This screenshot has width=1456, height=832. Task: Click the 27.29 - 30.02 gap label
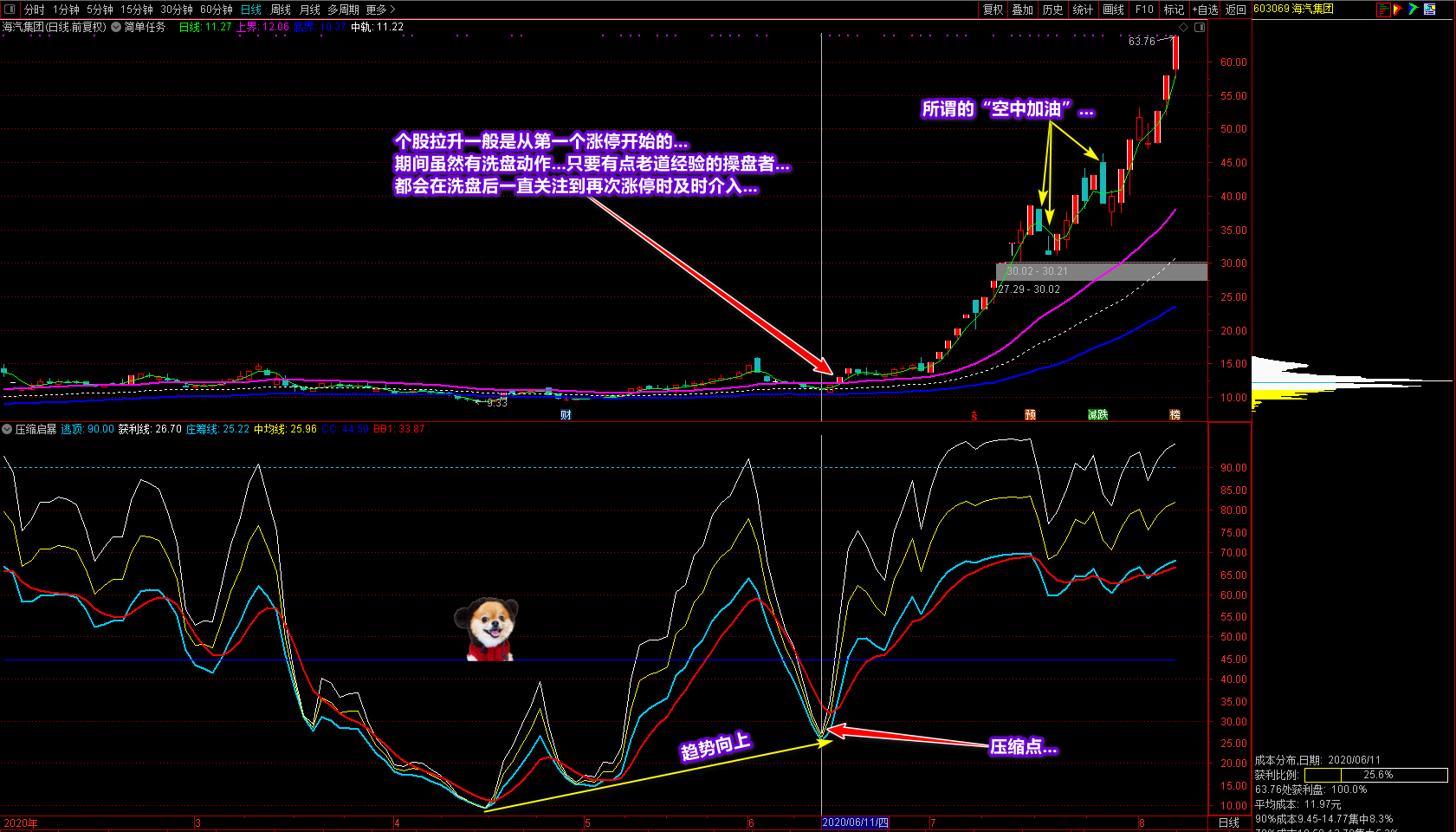1029,289
